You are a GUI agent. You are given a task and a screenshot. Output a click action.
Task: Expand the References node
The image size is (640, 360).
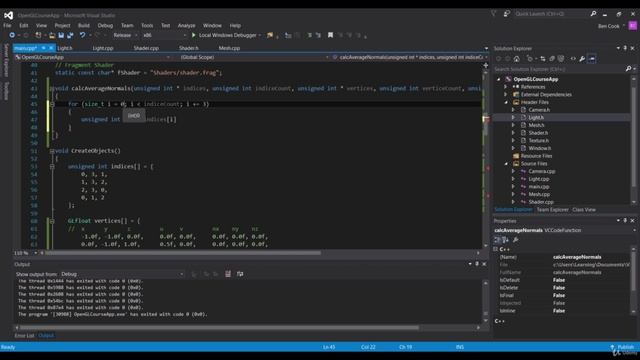[x=506, y=87]
